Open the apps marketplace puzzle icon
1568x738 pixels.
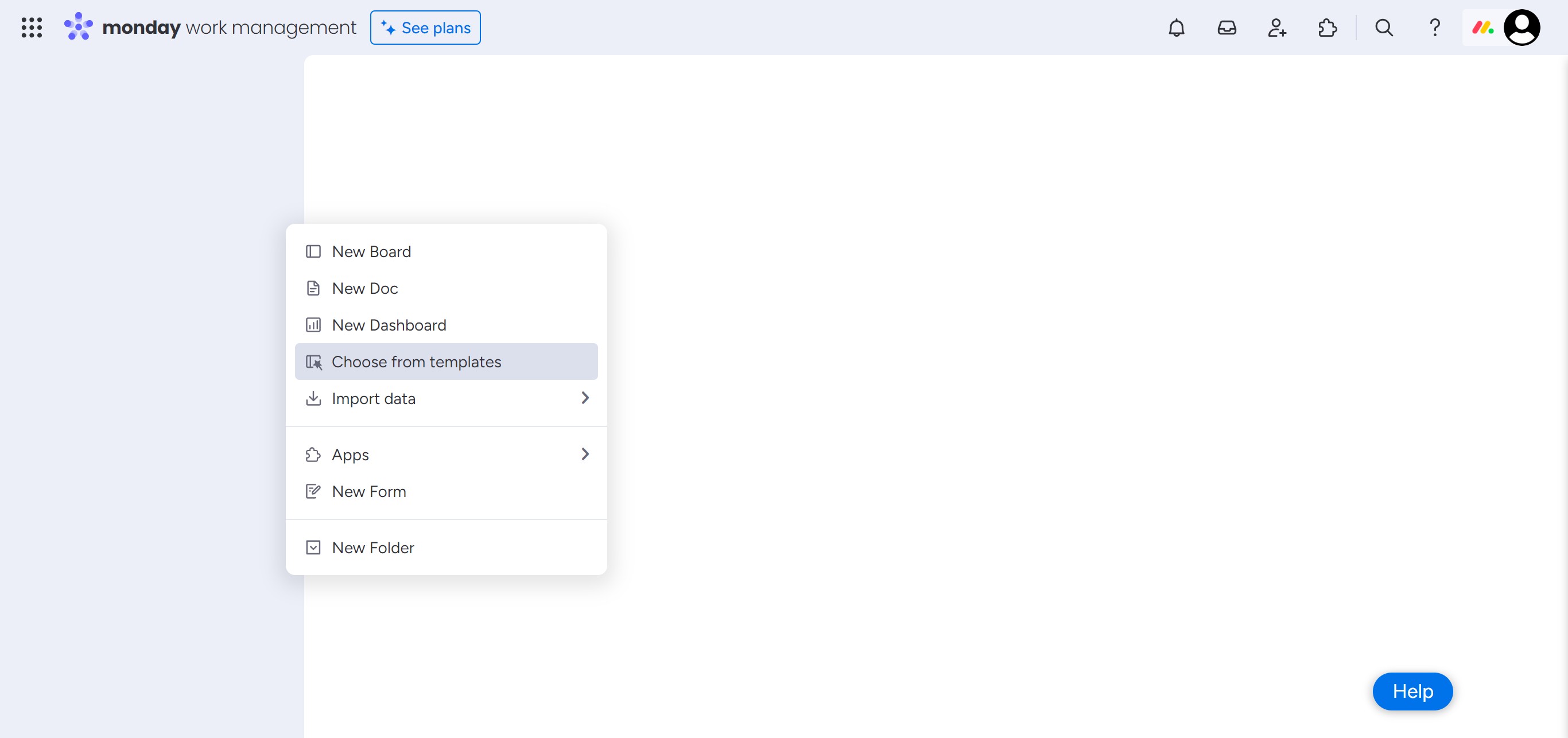(1327, 28)
